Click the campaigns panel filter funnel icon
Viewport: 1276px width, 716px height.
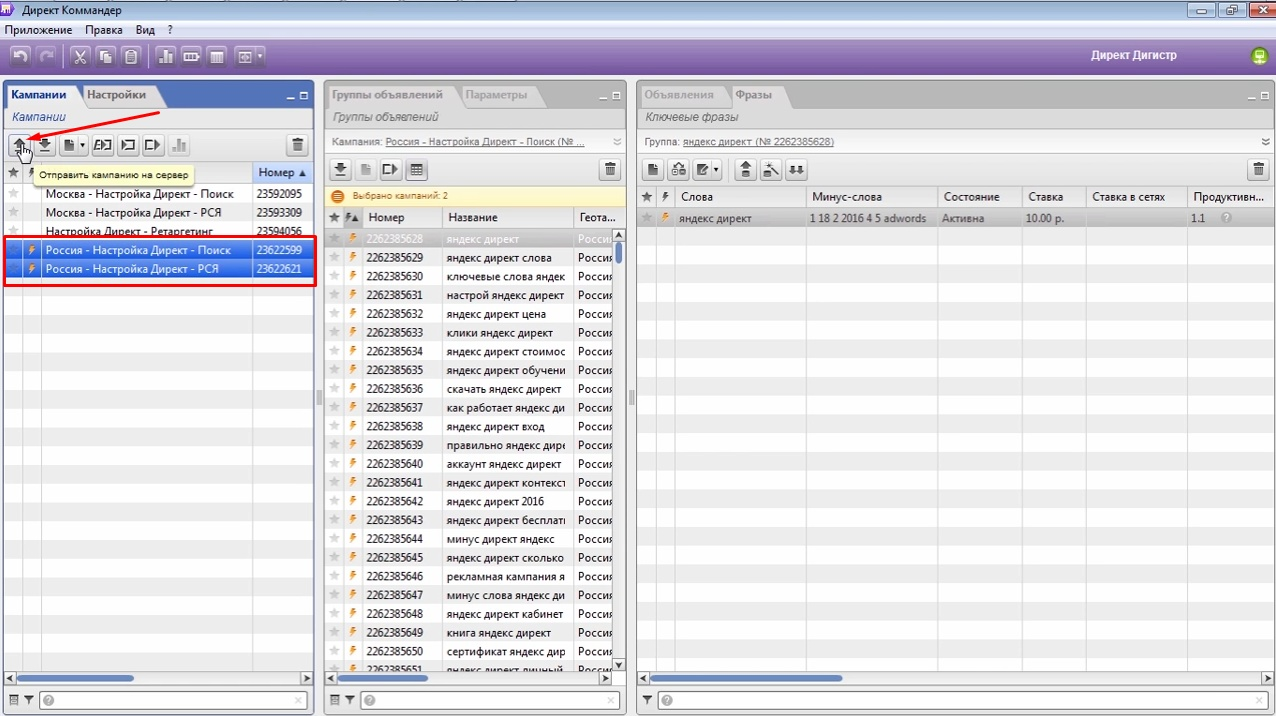coord(29,701)
